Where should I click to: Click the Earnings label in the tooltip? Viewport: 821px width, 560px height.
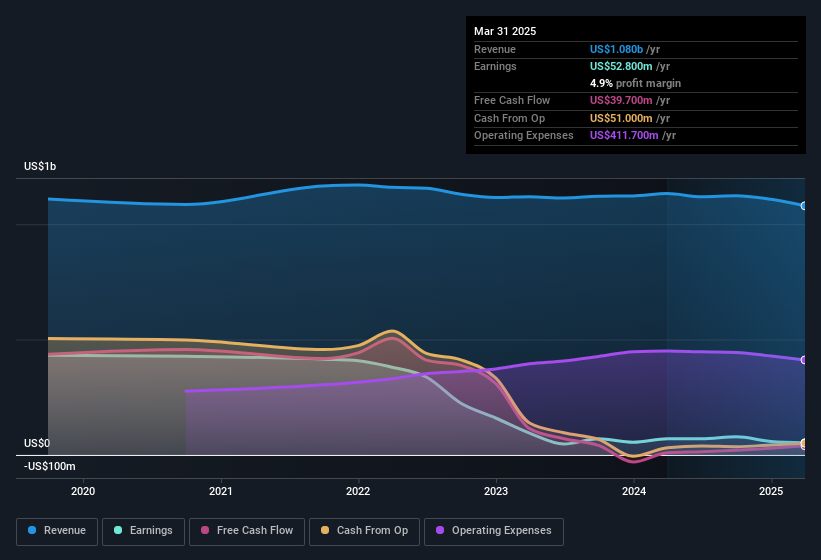(x=495, y=66)
